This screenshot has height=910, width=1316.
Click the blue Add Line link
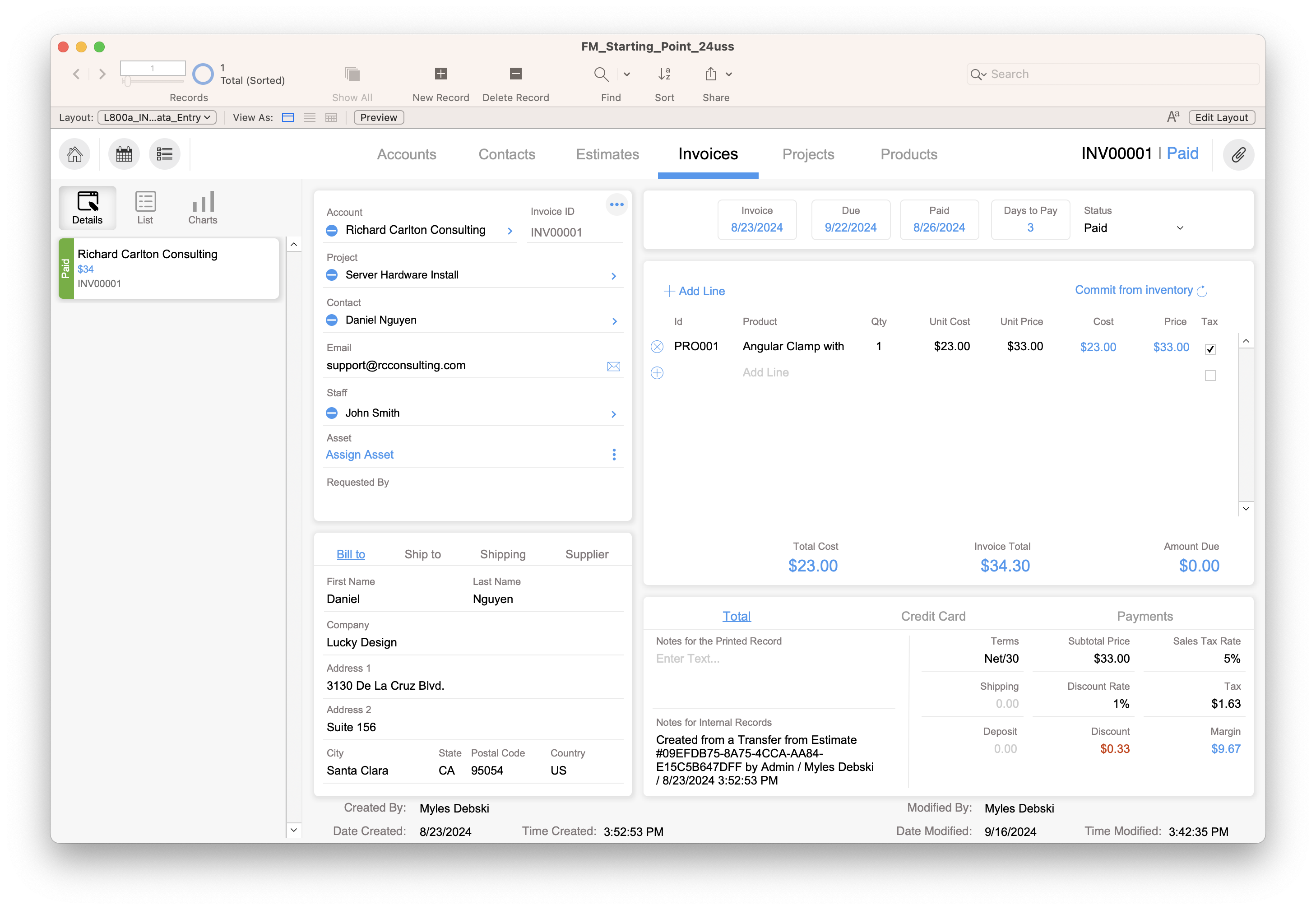click(x=694, y=291)
